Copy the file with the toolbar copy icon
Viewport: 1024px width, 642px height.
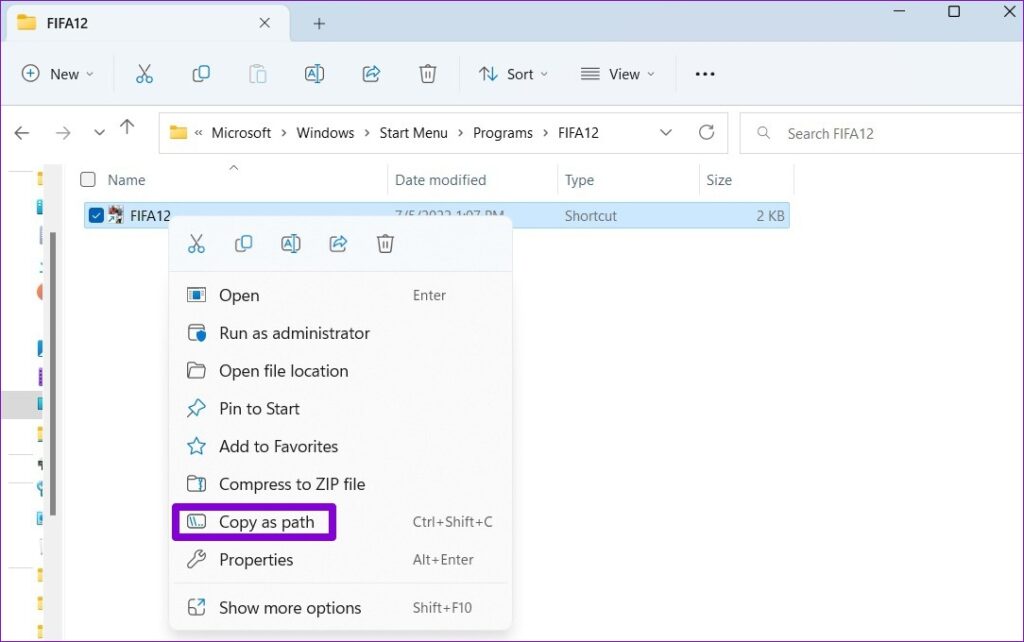[x=200, y=73]
